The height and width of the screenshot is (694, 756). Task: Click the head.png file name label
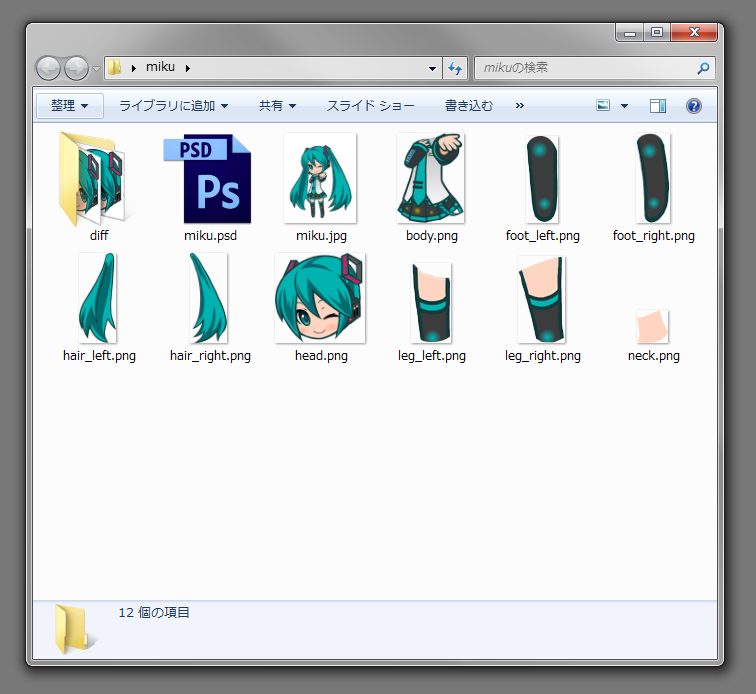[321, 355]
